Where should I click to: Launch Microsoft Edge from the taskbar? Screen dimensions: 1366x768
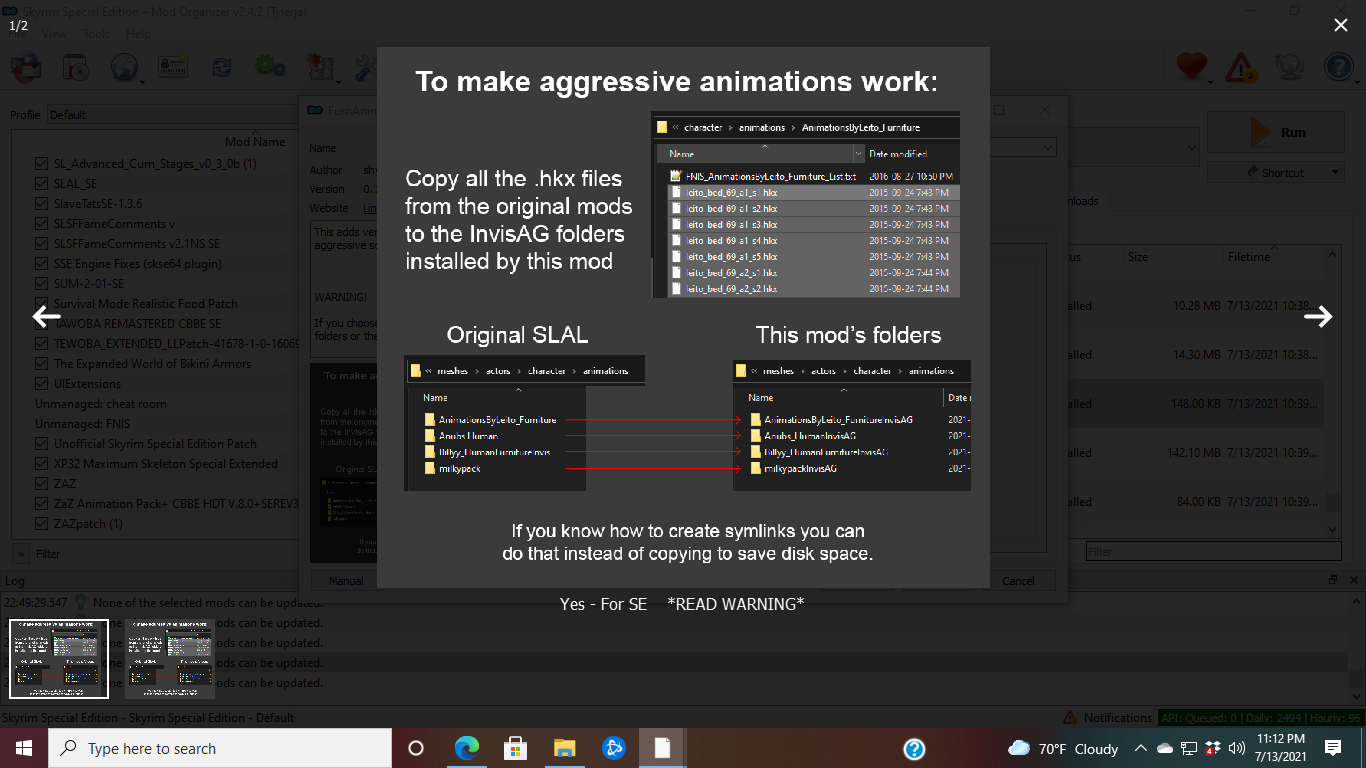466,748
